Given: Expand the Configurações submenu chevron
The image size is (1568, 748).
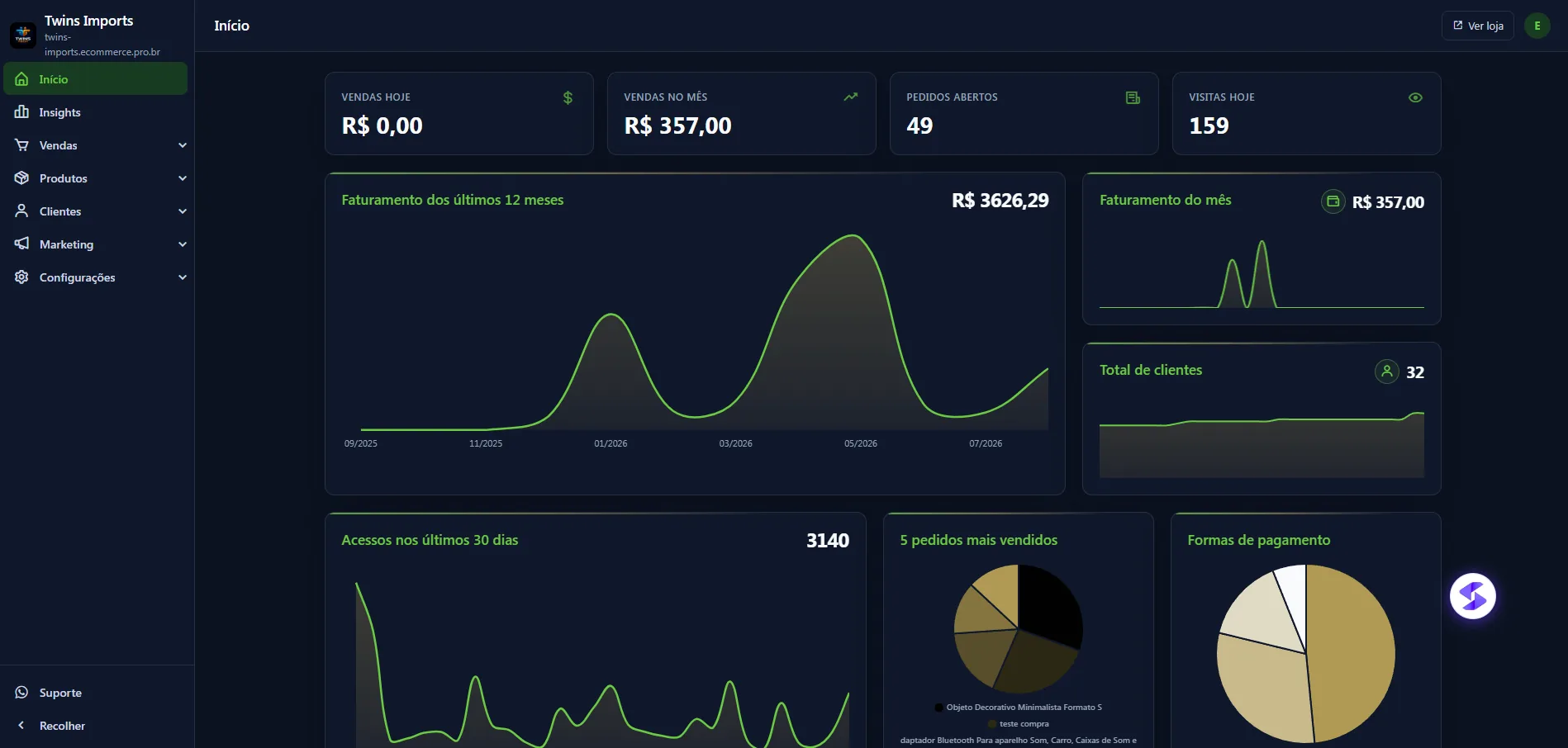Looking at the screenshot, I should tap(183, 277).
